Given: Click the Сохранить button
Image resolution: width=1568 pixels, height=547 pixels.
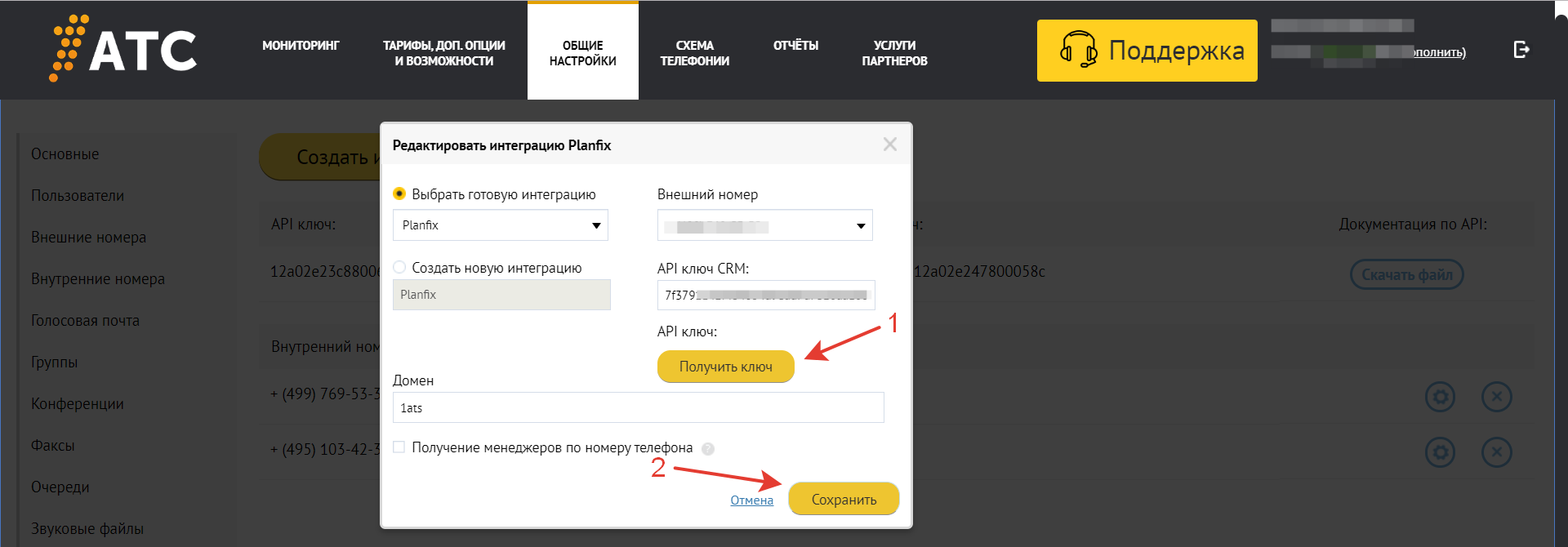Looking at the screenshot, I should point(844,499).
